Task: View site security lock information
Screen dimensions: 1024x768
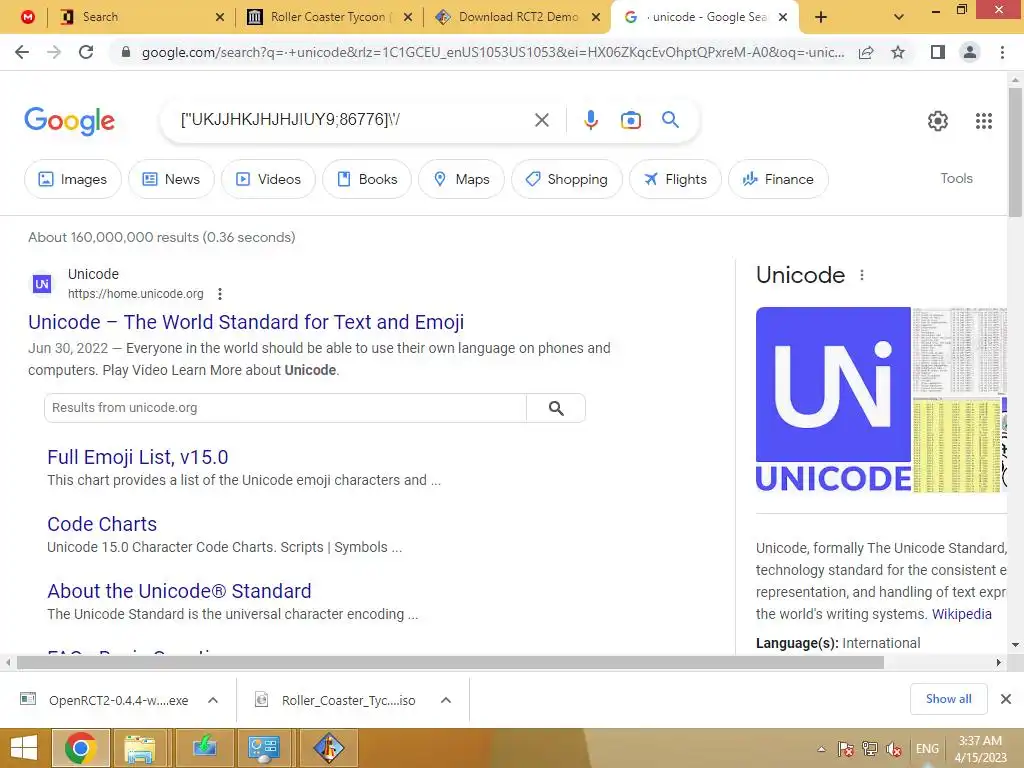Action: (x=126, y=52)
